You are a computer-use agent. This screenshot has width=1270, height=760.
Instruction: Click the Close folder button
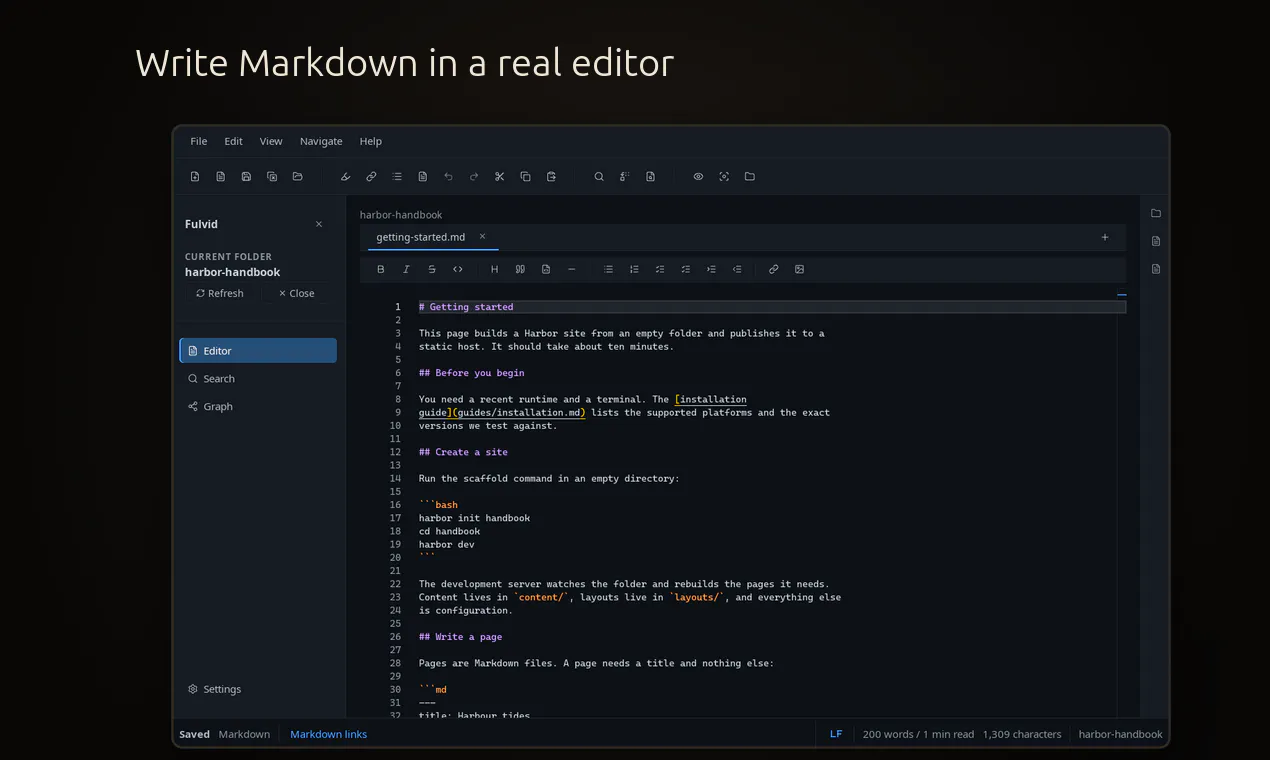click(296, 293)
